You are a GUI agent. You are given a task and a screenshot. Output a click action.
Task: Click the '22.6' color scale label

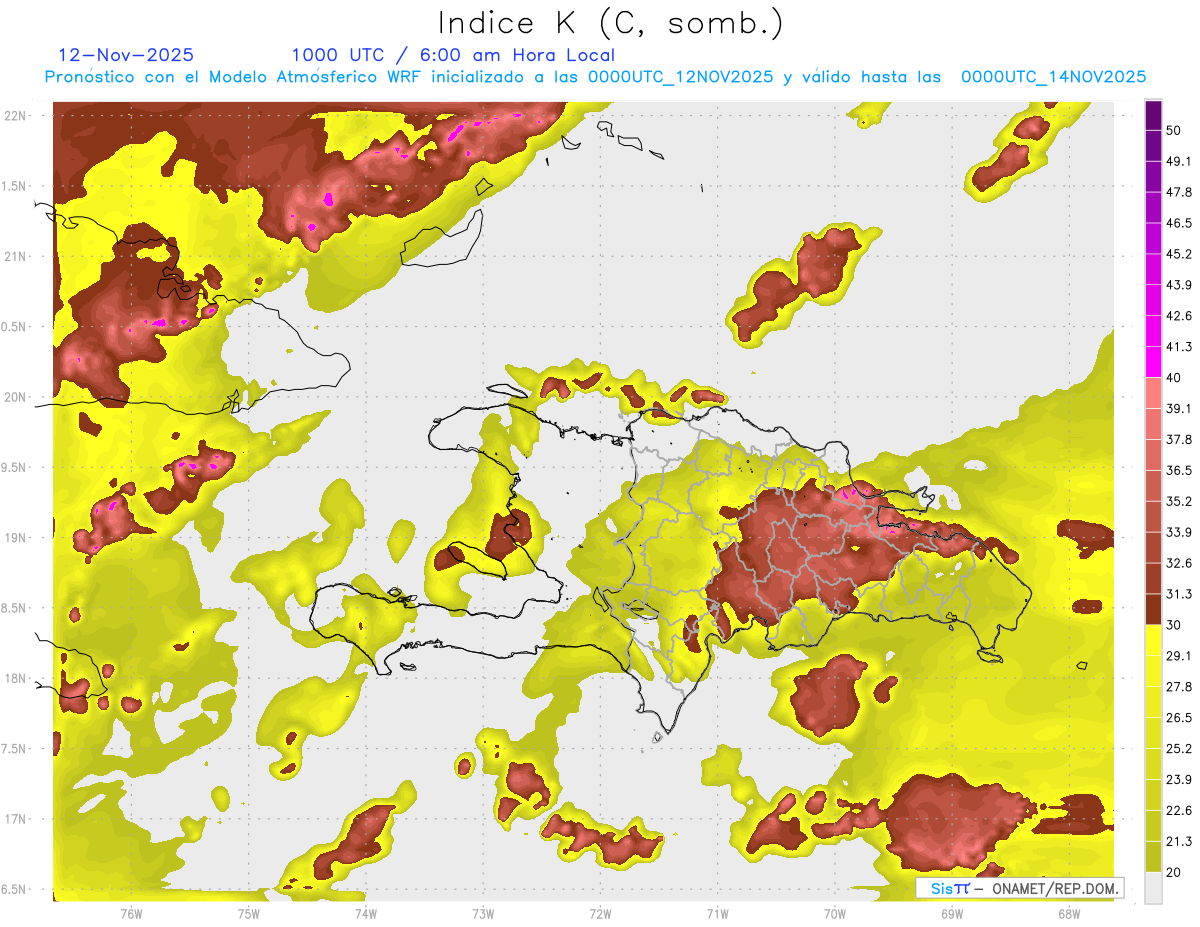(x=1179, y=811)
